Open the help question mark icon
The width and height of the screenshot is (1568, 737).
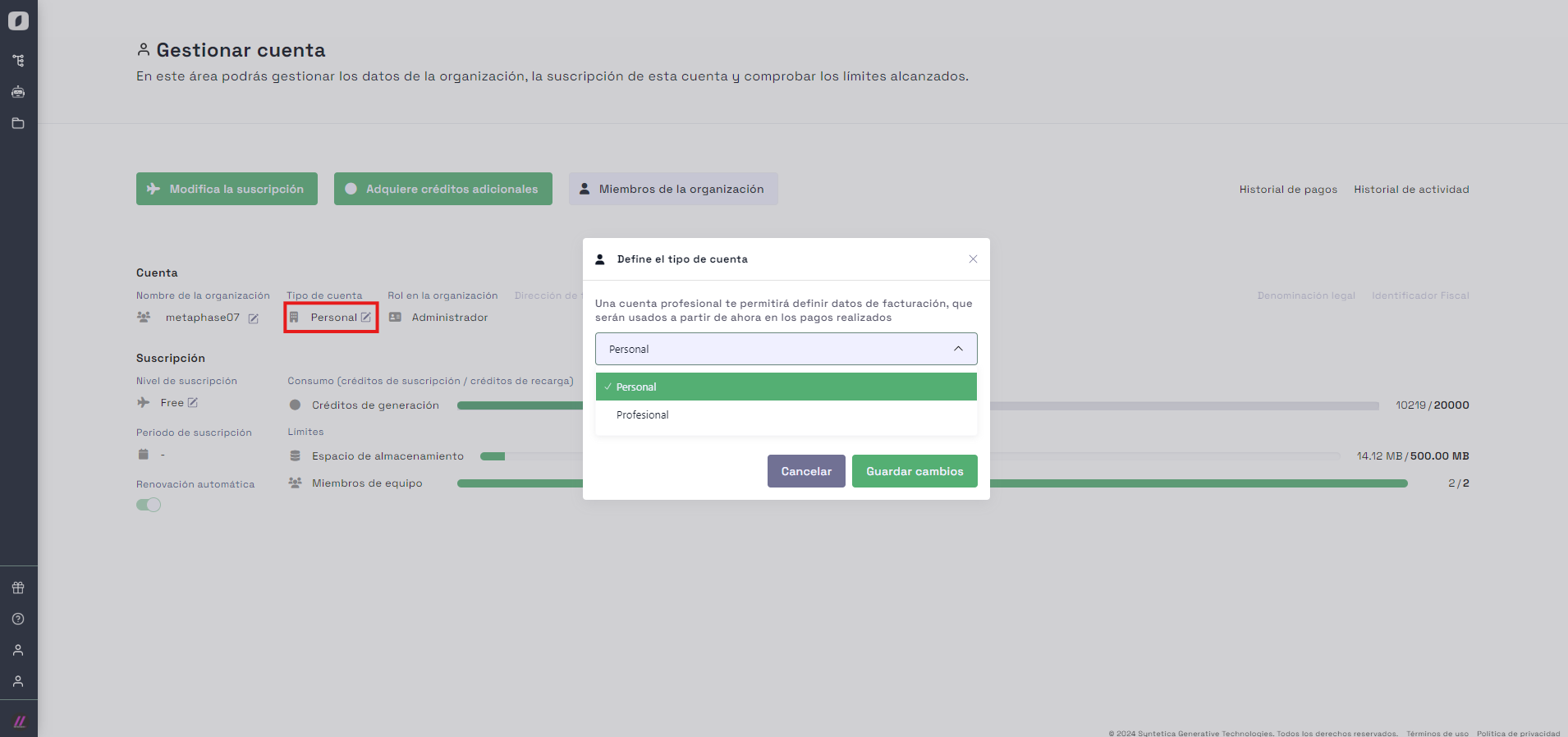[x=18, y=619]
